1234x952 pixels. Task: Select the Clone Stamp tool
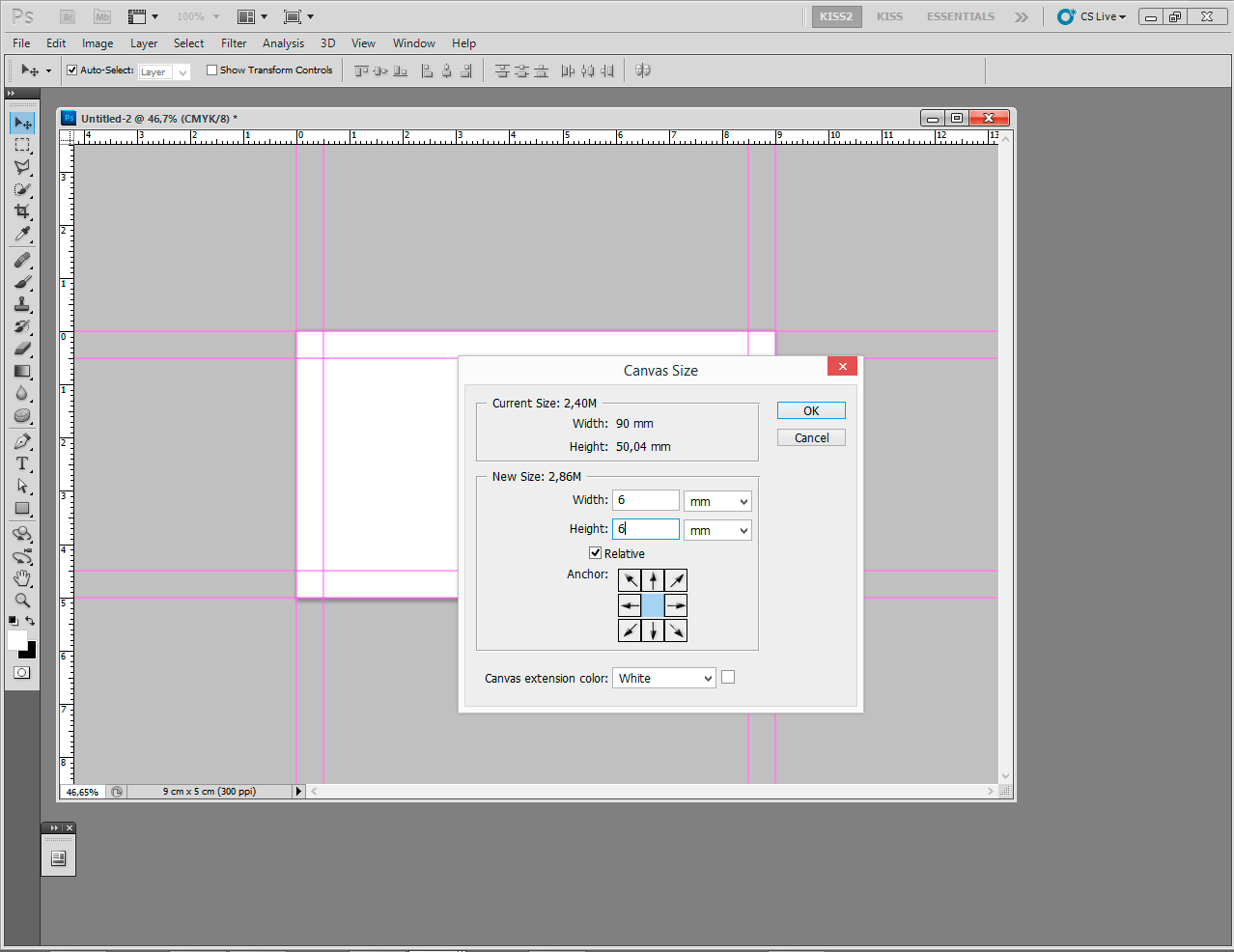click(x=22, y=305)
